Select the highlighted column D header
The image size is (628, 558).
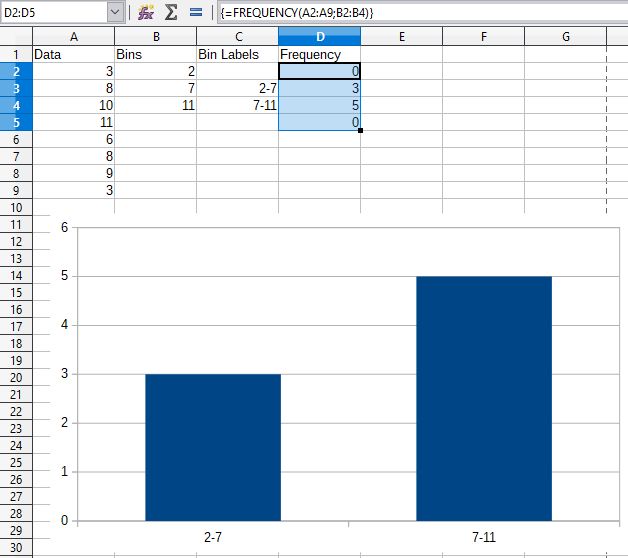(x=319, y=37)
